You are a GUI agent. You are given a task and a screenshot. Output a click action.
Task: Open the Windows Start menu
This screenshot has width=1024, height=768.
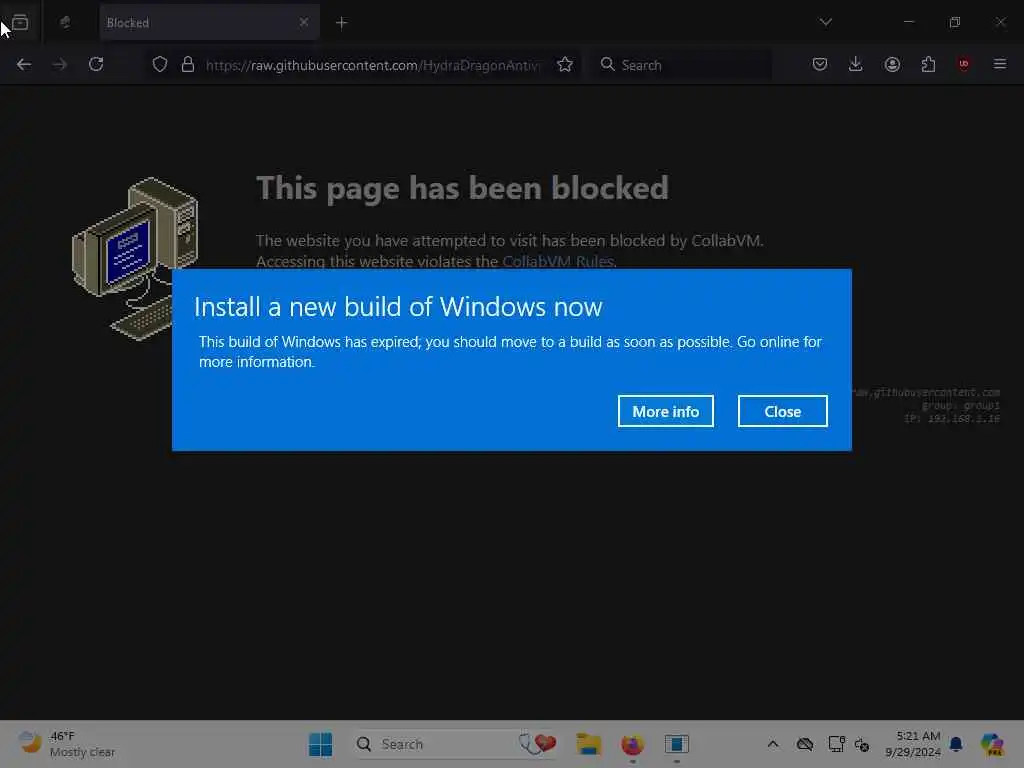pyautogui.click(x=321, y=744)
